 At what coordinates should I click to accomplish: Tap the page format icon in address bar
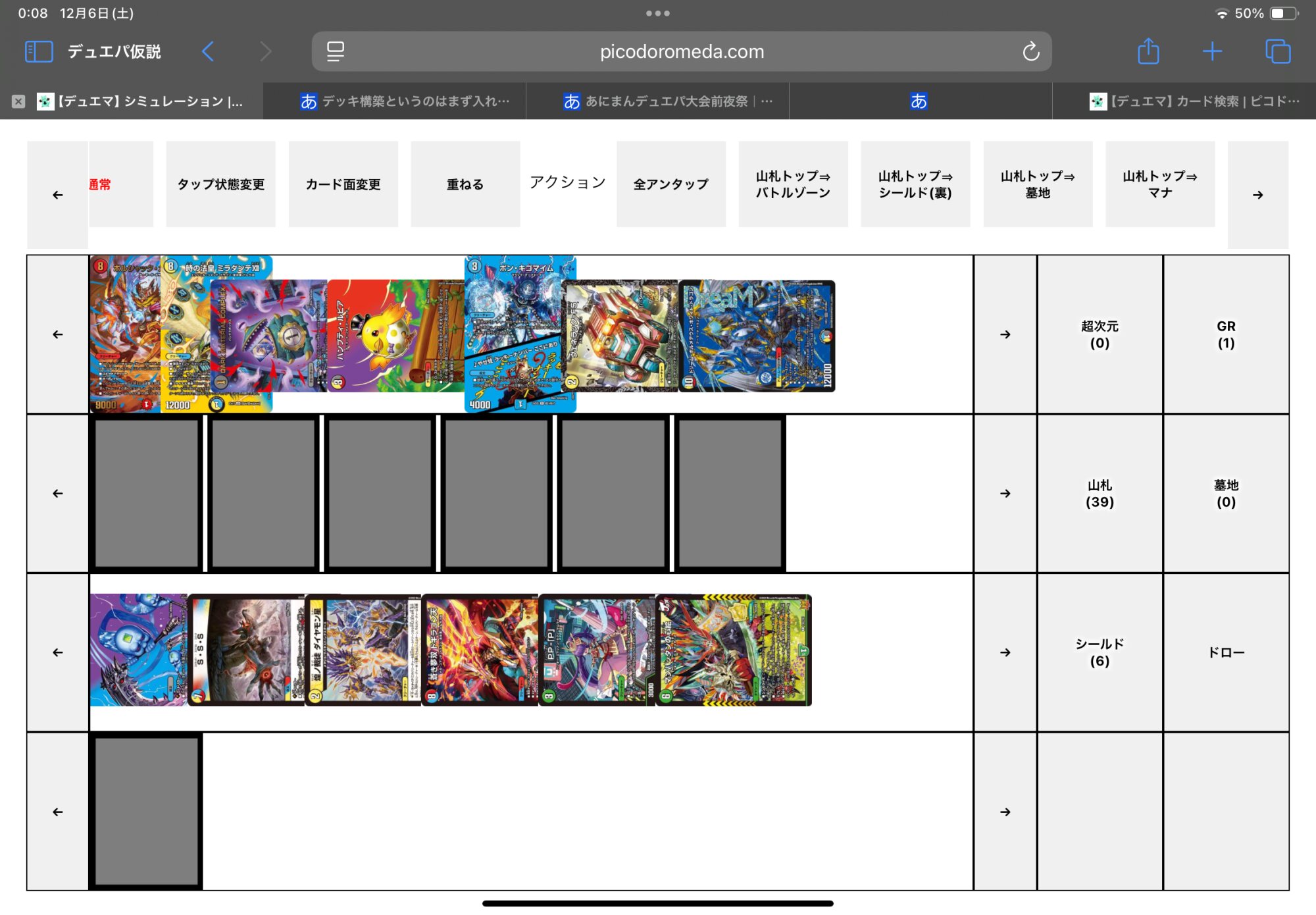[x=336, y=51]
